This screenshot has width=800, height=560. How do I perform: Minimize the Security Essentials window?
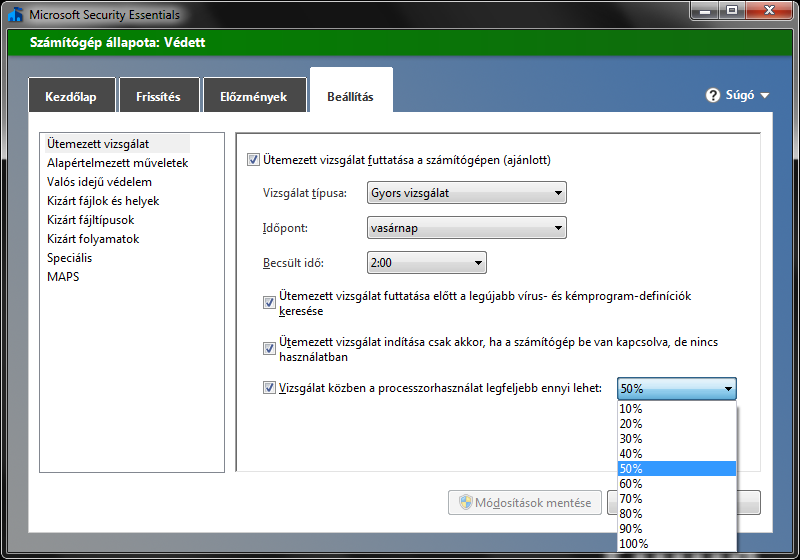point(706,10)
